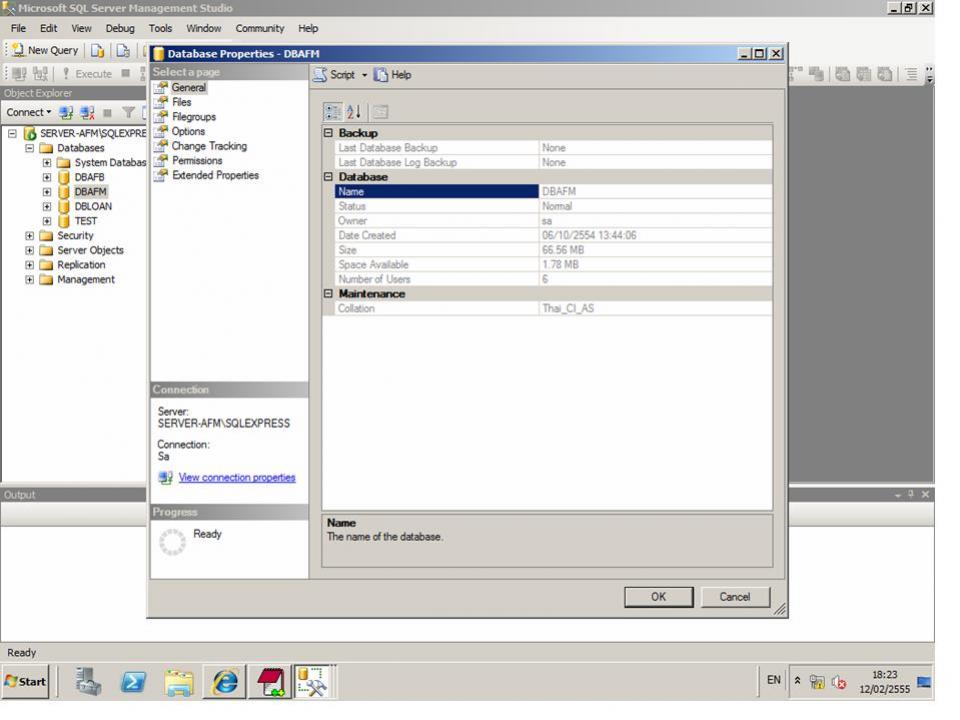Click the volume speaker icon in system tray
Screen dimensions: 960x720
tap(839, 681)
